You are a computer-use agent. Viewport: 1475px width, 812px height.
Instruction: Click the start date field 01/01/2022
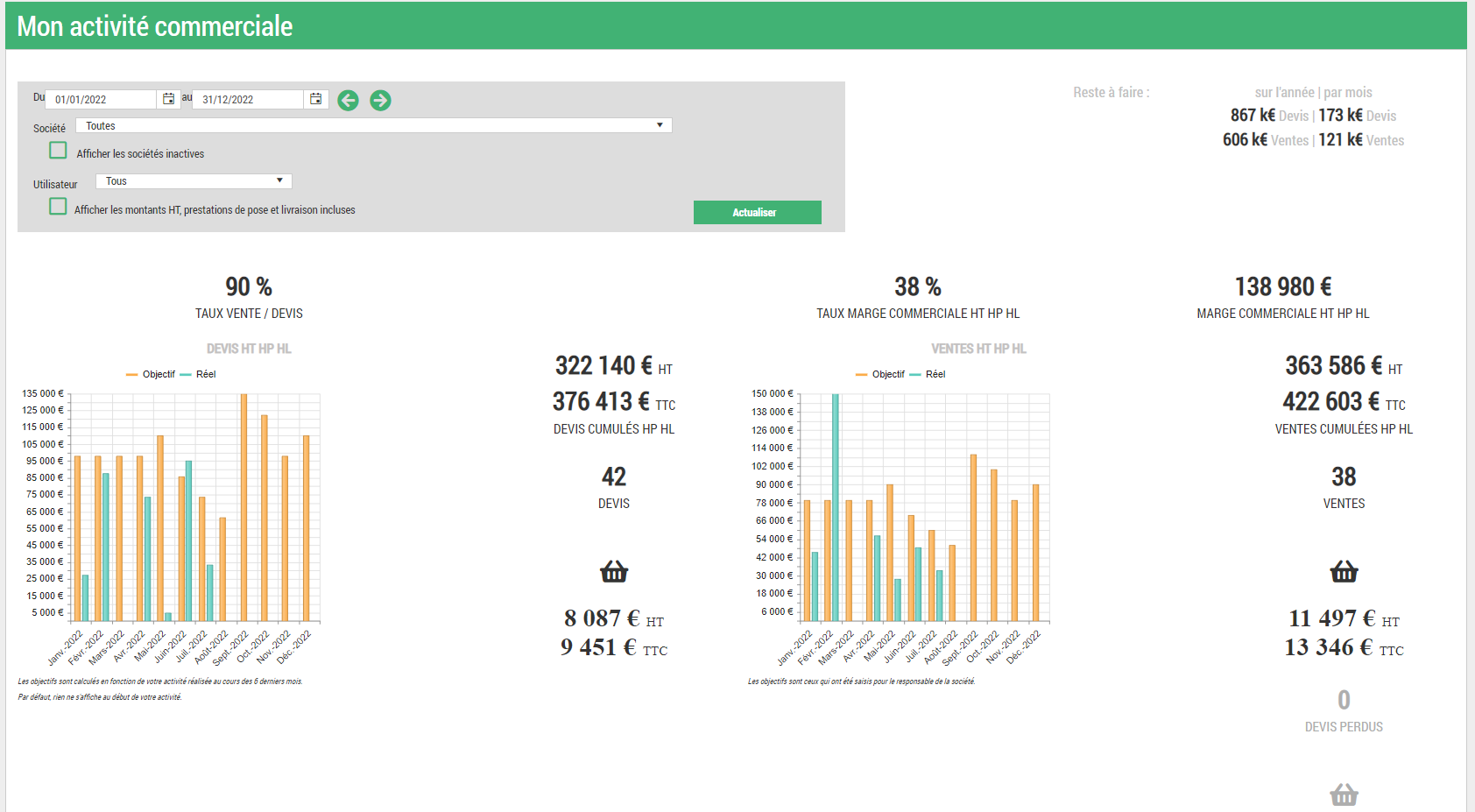tap(101, 100)
